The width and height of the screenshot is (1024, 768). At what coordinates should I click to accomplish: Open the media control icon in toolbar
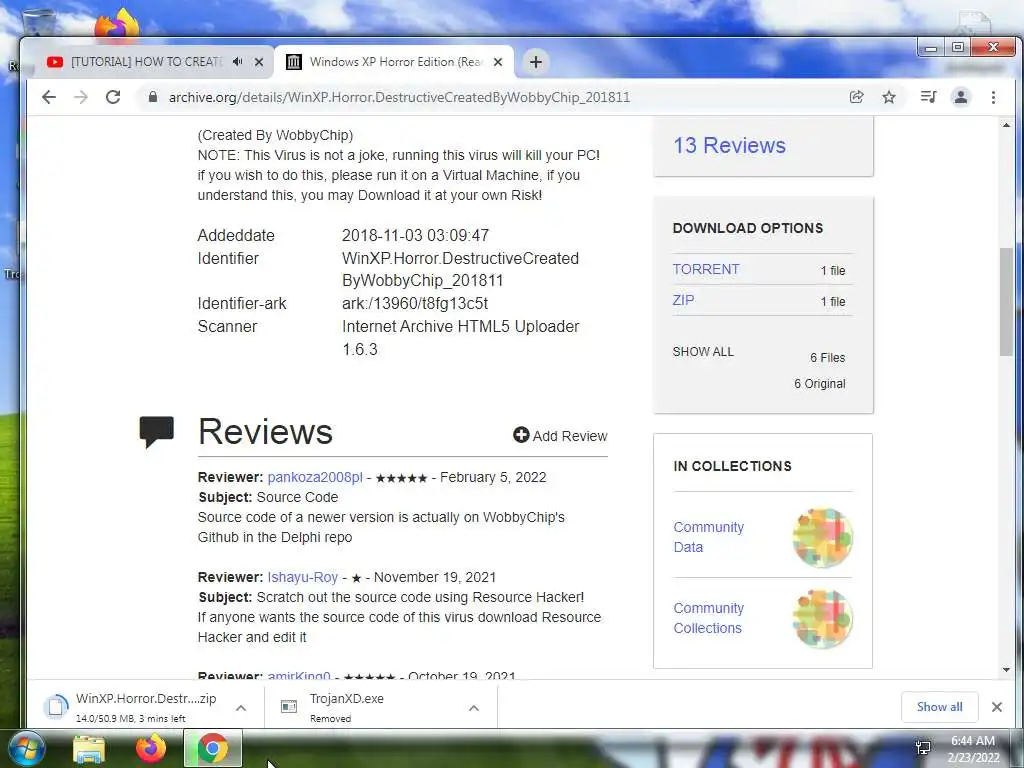click(x=928, y=97)
